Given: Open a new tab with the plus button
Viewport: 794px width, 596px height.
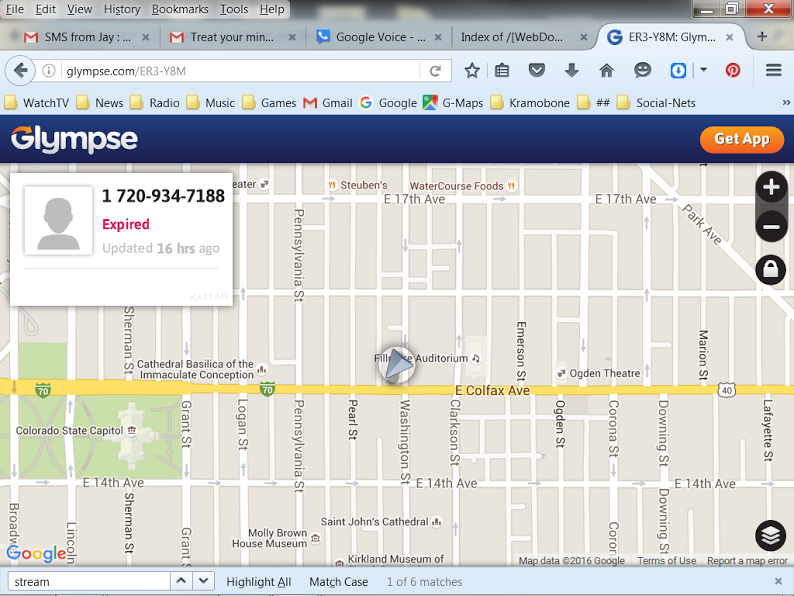Looking at the screenshot, I should (762, 36).
